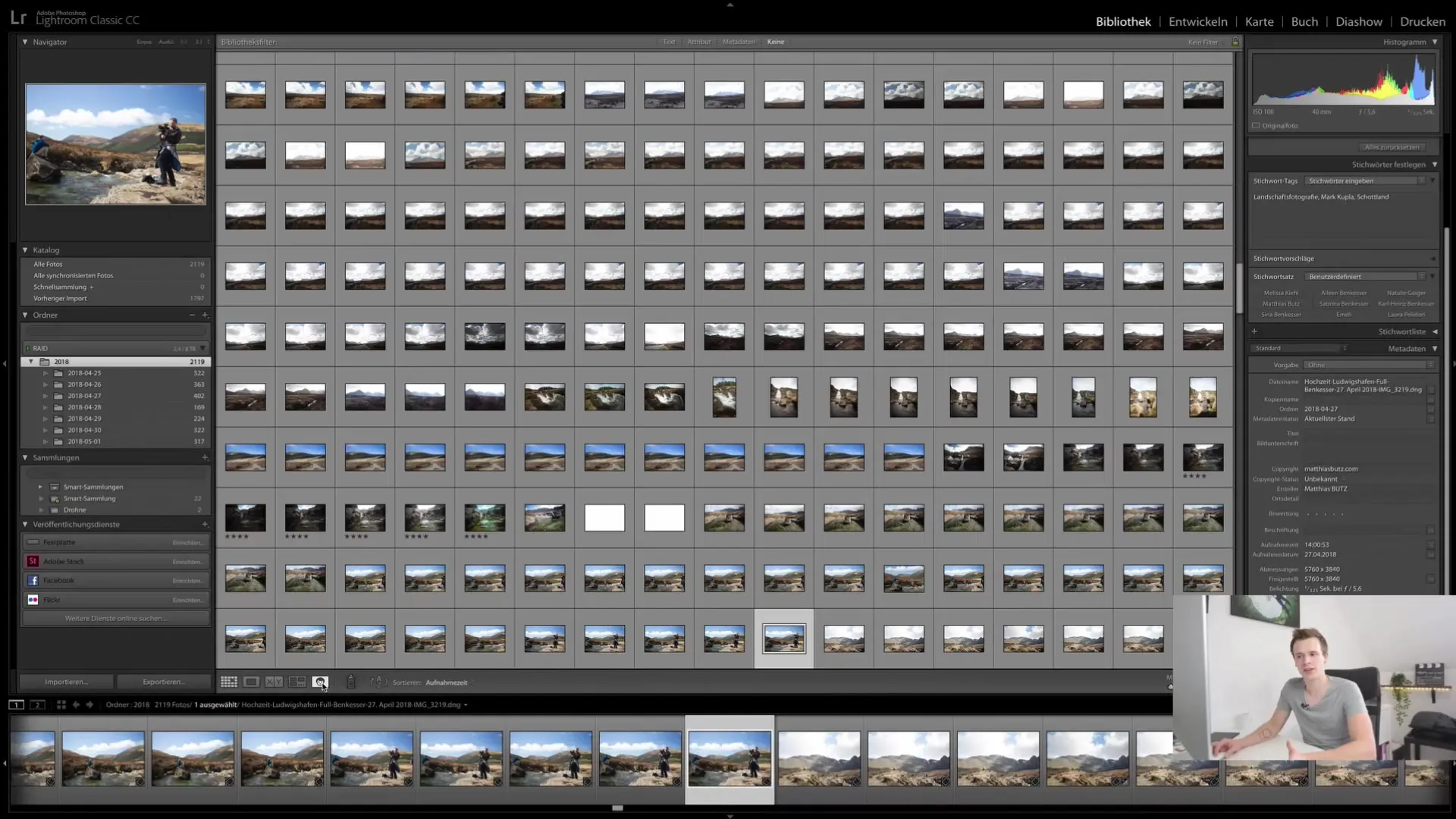The height and width of the screenshot is (819, 1456).
Task: Open the Kein Filter preset dropdown
Action: pyautogui.click(x=1206, y=42)
